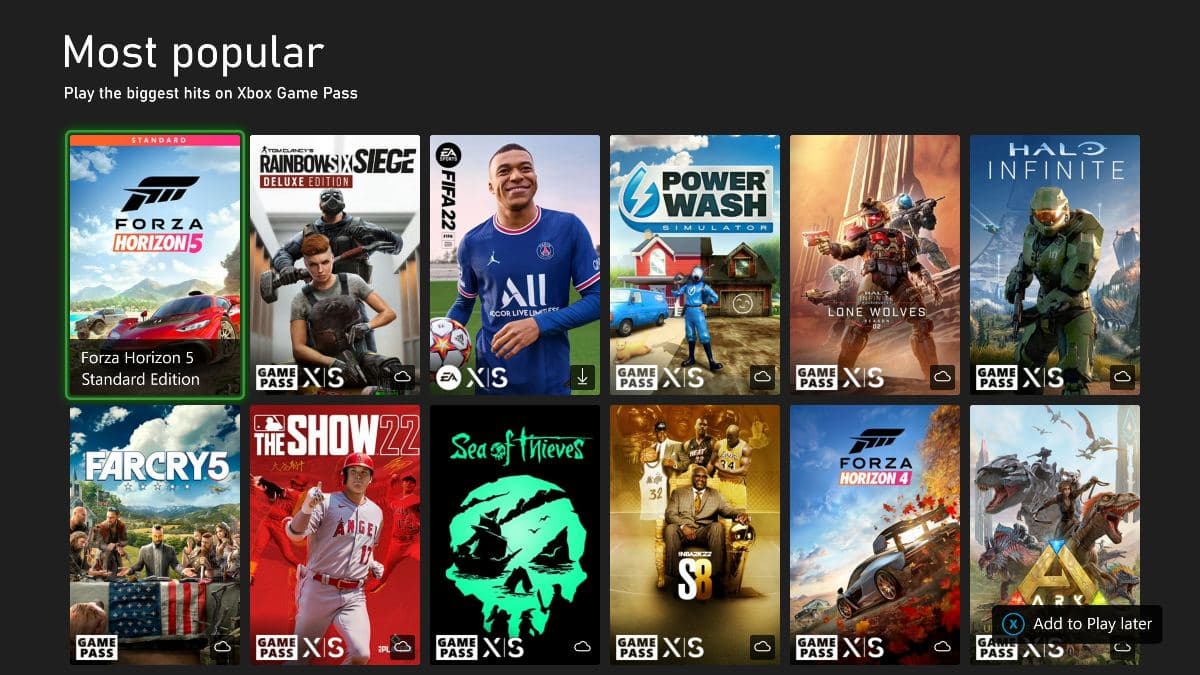
Task: Click the X button icon beside Add to Play later
Action: click(x=1014, y=624)
